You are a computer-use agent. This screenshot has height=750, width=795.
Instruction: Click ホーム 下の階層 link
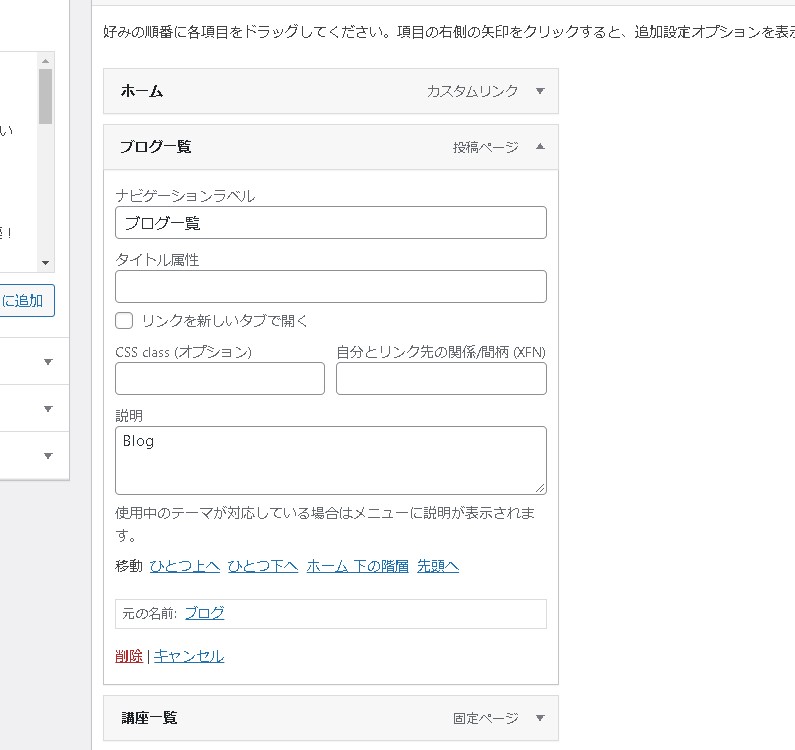[x=358, y=566]
